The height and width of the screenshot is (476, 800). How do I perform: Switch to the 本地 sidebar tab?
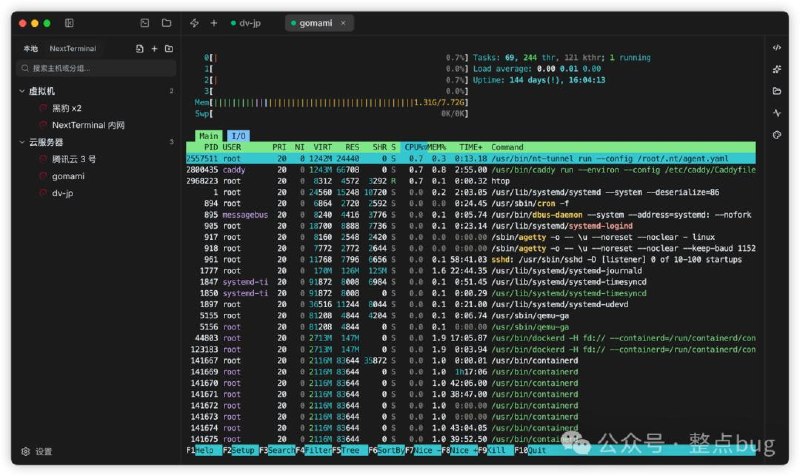tap(31, 48)
